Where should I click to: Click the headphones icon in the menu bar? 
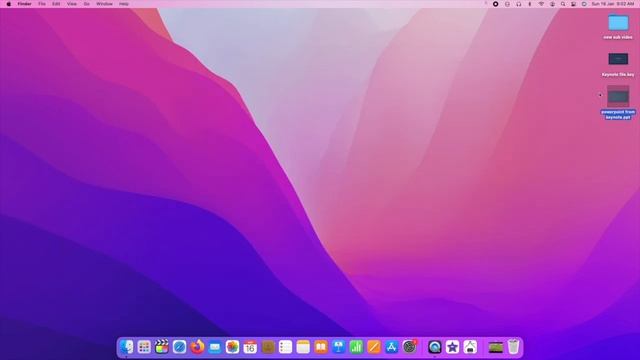tap(518, 4)
